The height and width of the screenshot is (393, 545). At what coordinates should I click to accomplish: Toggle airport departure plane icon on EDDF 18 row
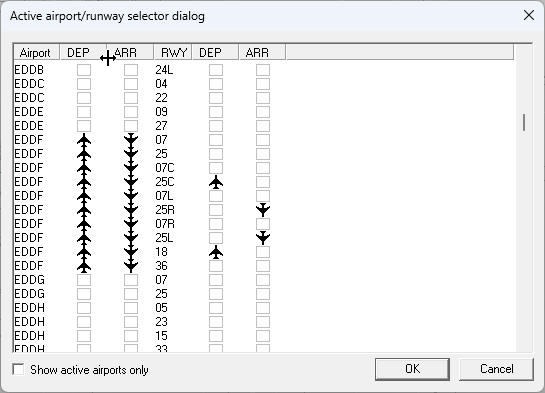84,252
